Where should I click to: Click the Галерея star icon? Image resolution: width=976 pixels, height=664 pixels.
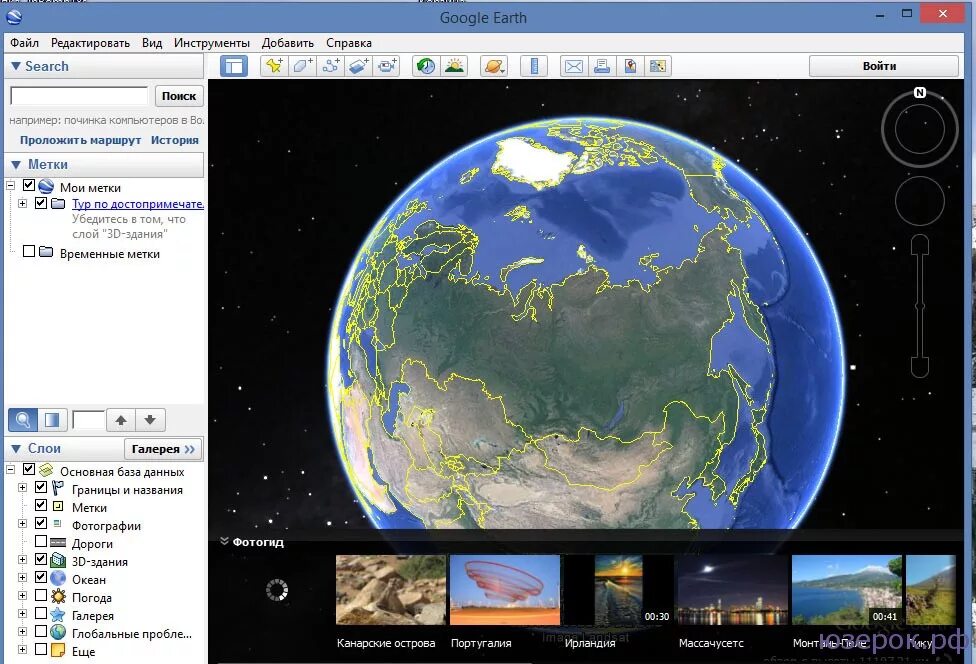pyautogui.click(x=58, y=615)
